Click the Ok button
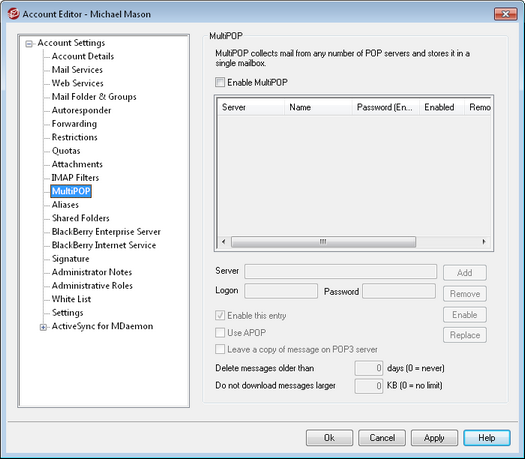The height and width of the screenshot is (459, 525). [329, 438]
